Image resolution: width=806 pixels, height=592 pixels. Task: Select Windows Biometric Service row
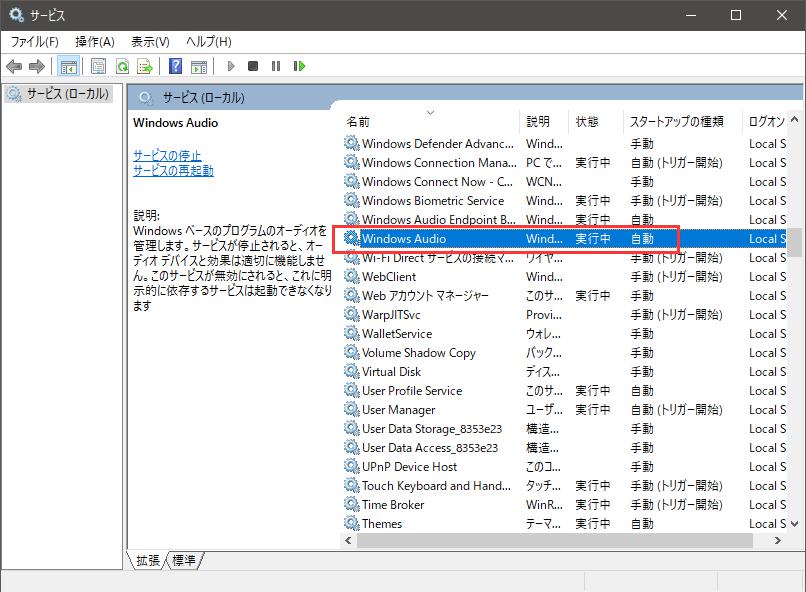coord(565,200)
